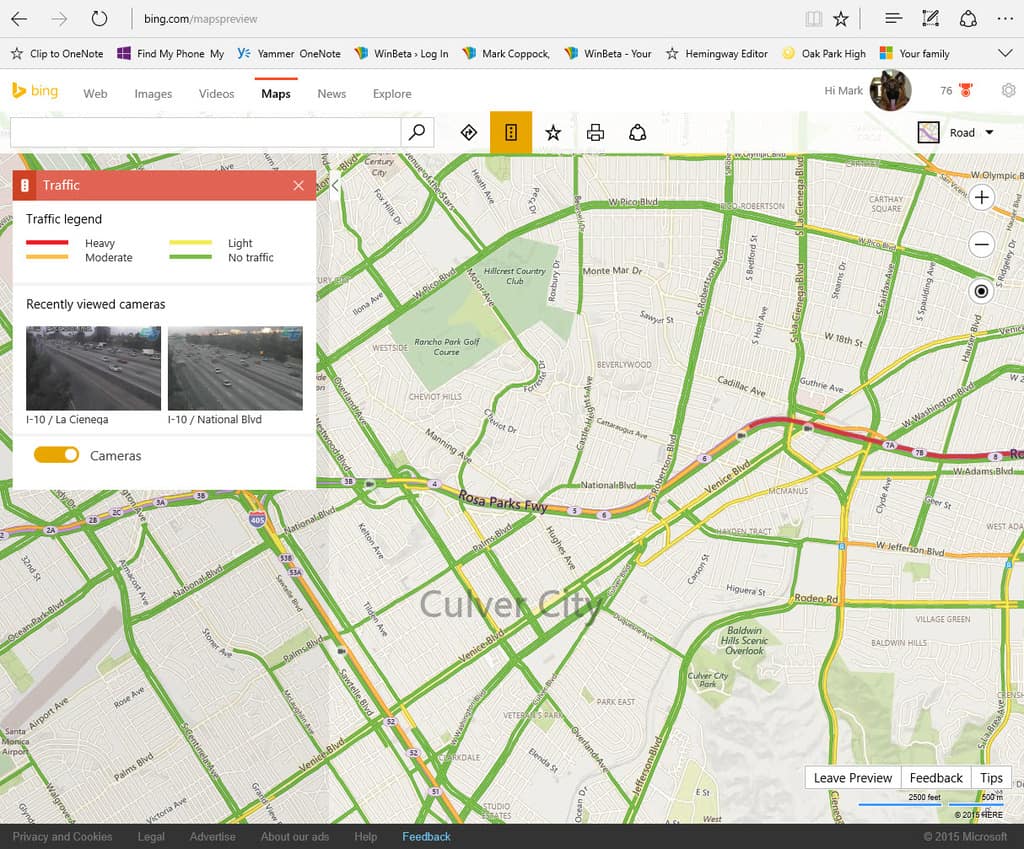
Task: Open the Edge More actions menu
Action: point(1005,19)
